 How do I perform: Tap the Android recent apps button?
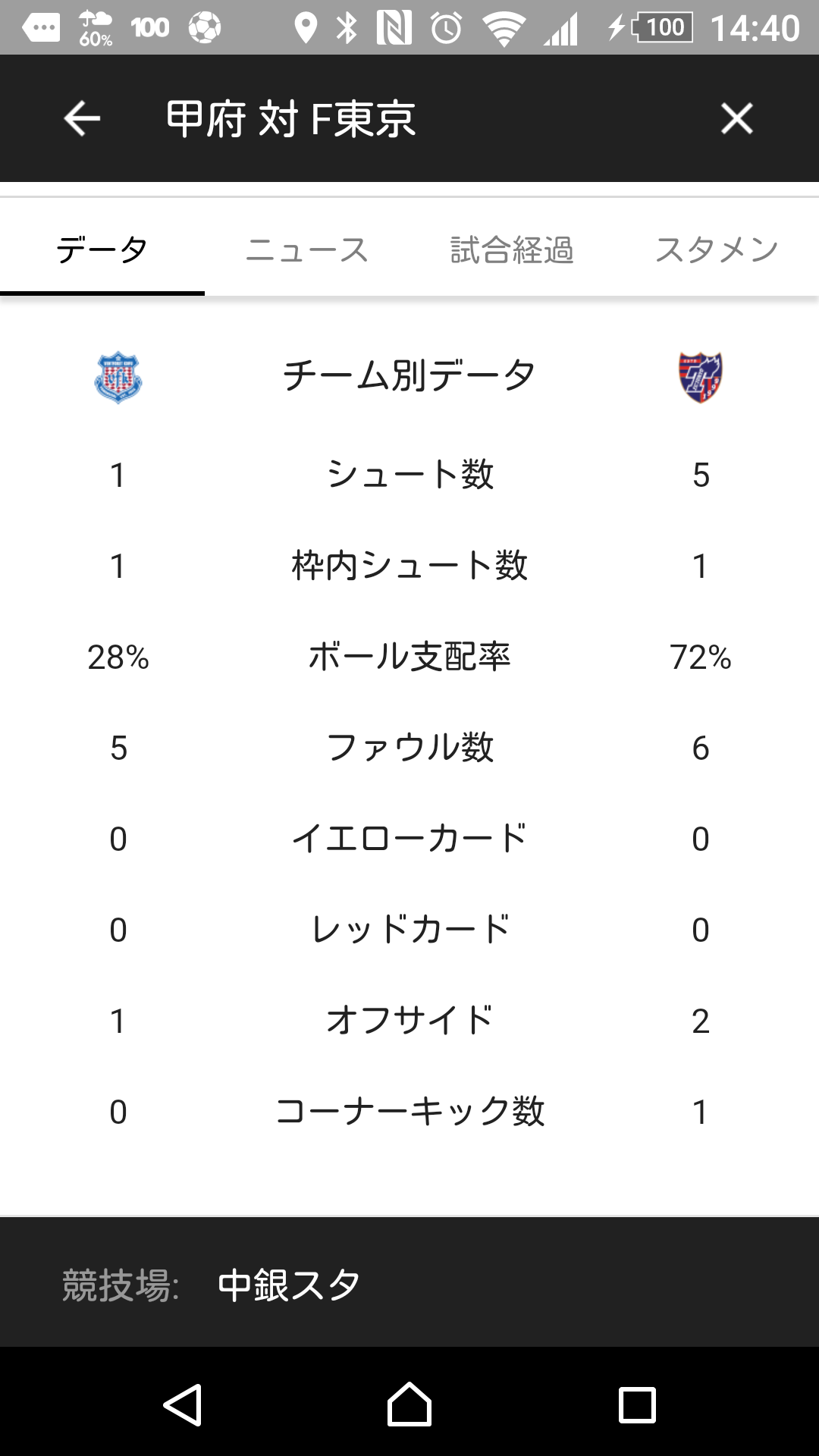point(637,1405)
